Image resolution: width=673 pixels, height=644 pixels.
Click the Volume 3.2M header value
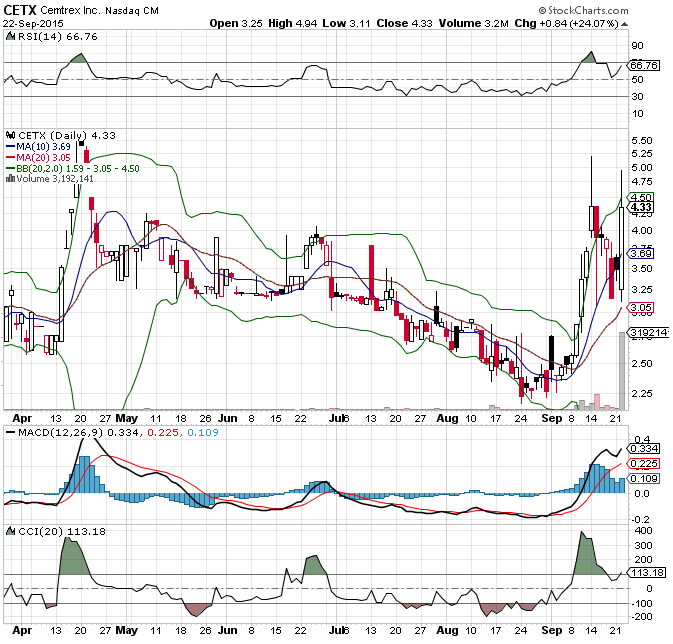(473, 24)
